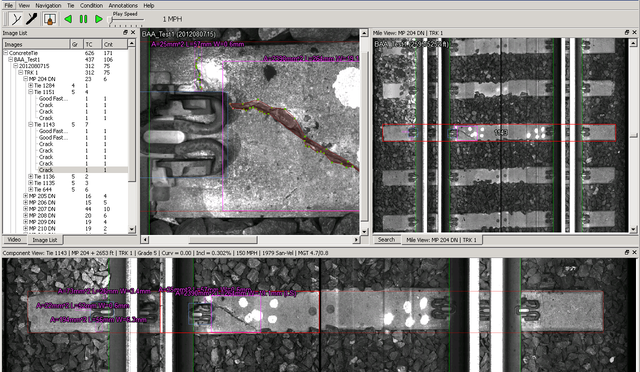Open the Tie menu
This screenshot has width=640, height=372.
coord(71,5)
